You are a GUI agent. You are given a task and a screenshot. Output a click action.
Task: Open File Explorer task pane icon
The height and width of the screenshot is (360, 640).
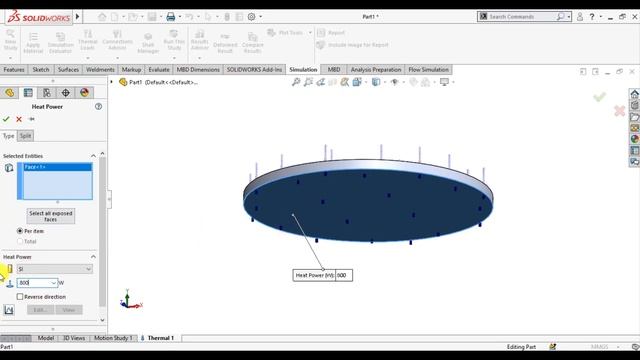(635, 117)
